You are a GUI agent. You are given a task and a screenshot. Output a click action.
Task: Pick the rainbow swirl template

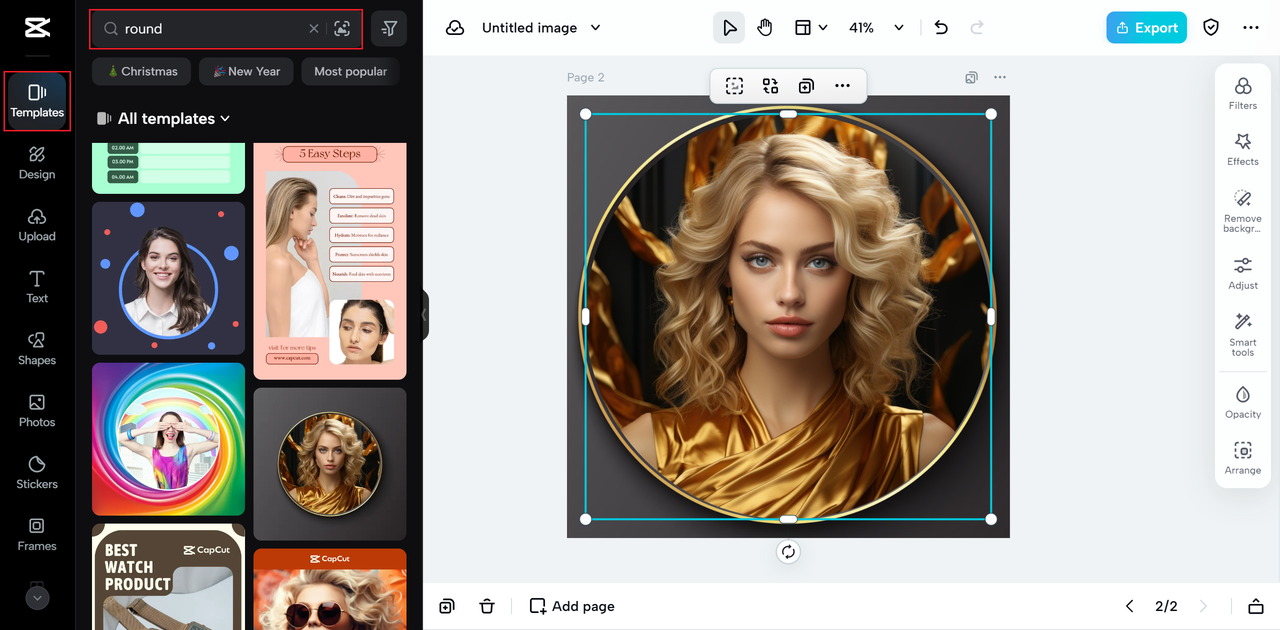[x=168, y=439]
